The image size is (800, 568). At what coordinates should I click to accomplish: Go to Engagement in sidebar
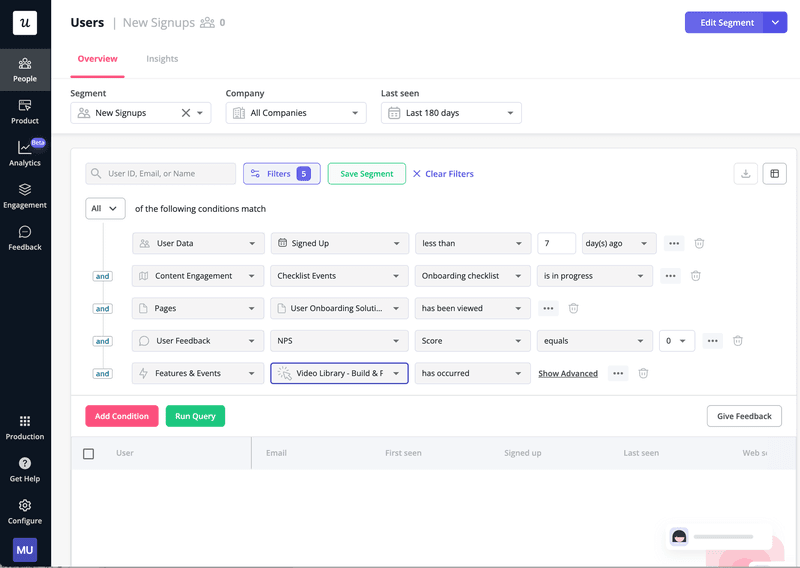[x=25, y=195]
